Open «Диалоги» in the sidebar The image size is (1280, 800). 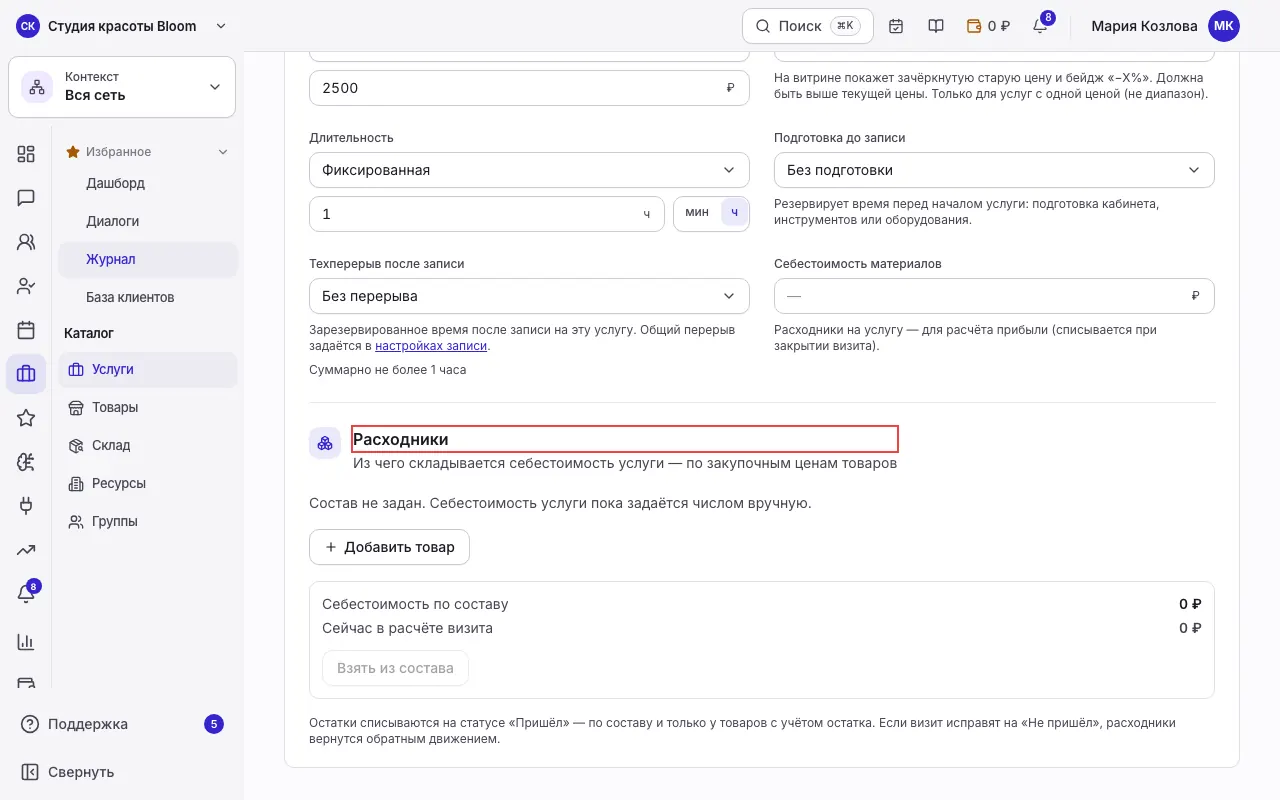click(x=148, y=221)
